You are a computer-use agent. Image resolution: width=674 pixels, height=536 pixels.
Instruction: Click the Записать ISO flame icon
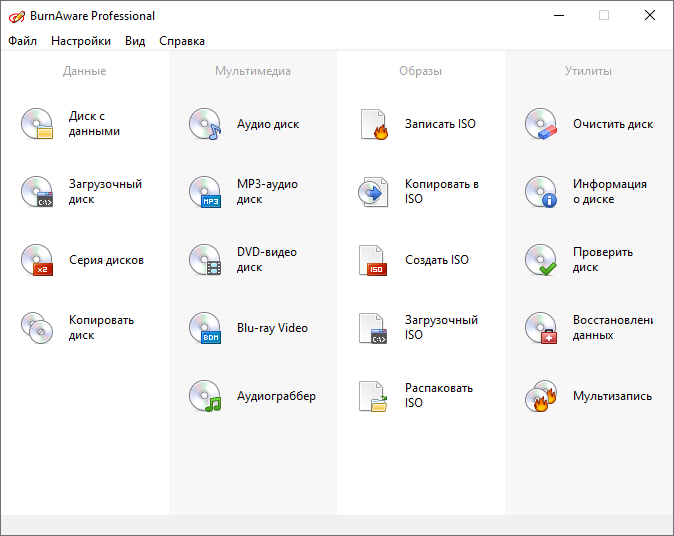pos(373,124)
